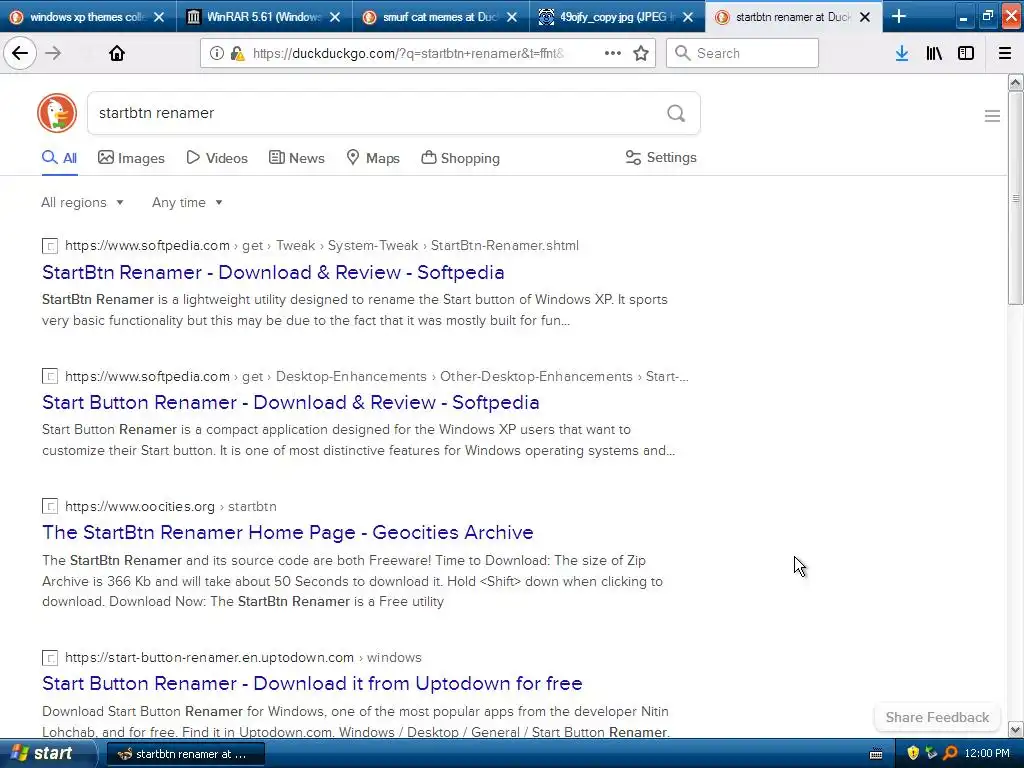
Task: Submit search with magnifier in DuckDuckGo box
Action: [676, 113]
